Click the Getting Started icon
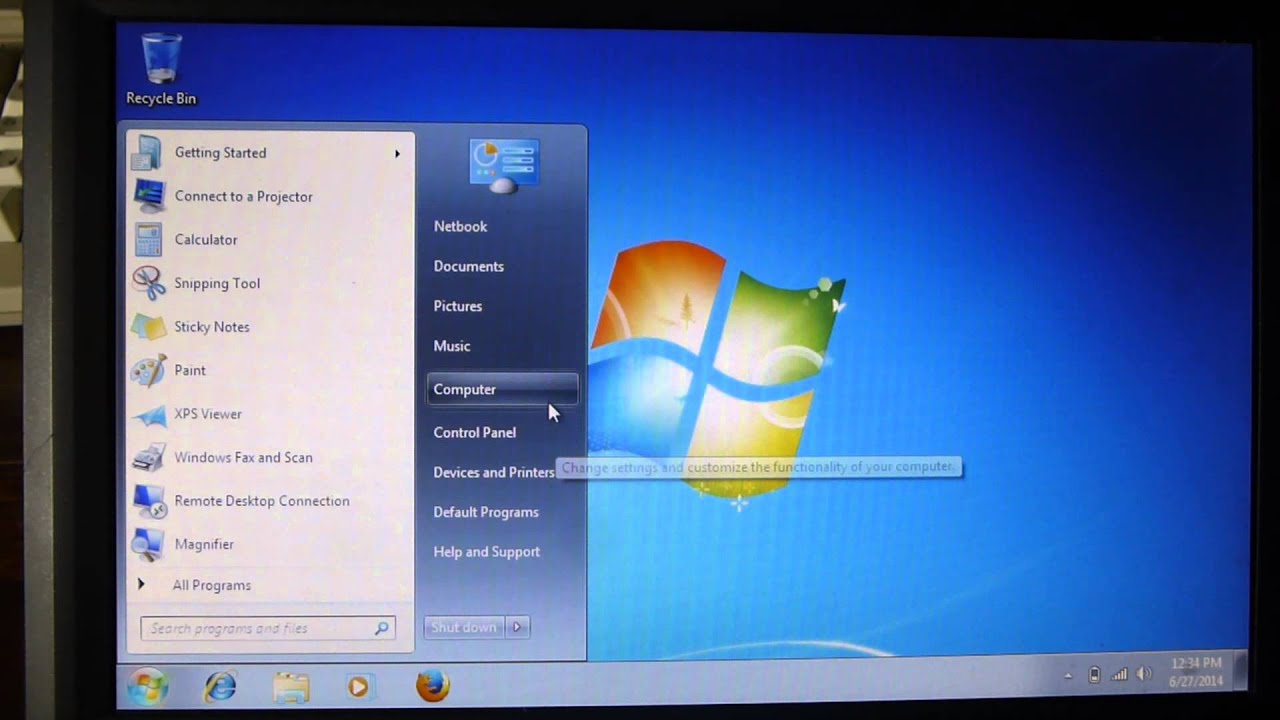 (147, 153)
